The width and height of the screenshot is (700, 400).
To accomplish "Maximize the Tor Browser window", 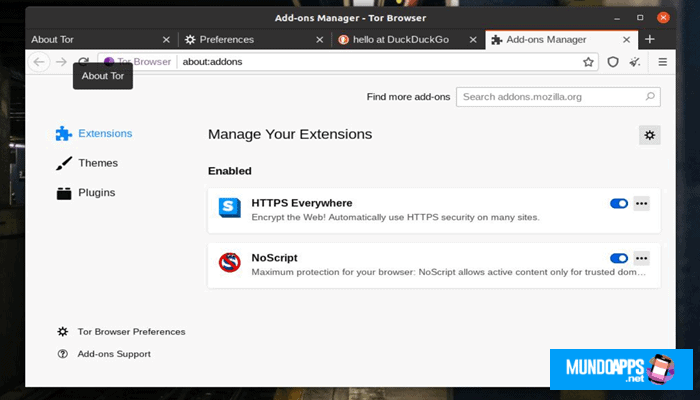I will (640, 18).
